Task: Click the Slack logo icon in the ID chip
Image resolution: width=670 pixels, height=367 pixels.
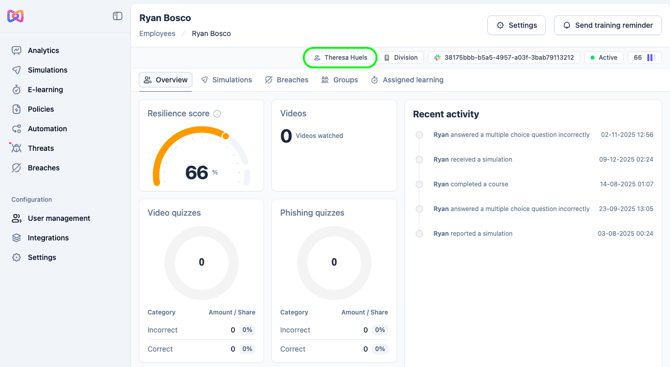Action: [x=437, y=58]
